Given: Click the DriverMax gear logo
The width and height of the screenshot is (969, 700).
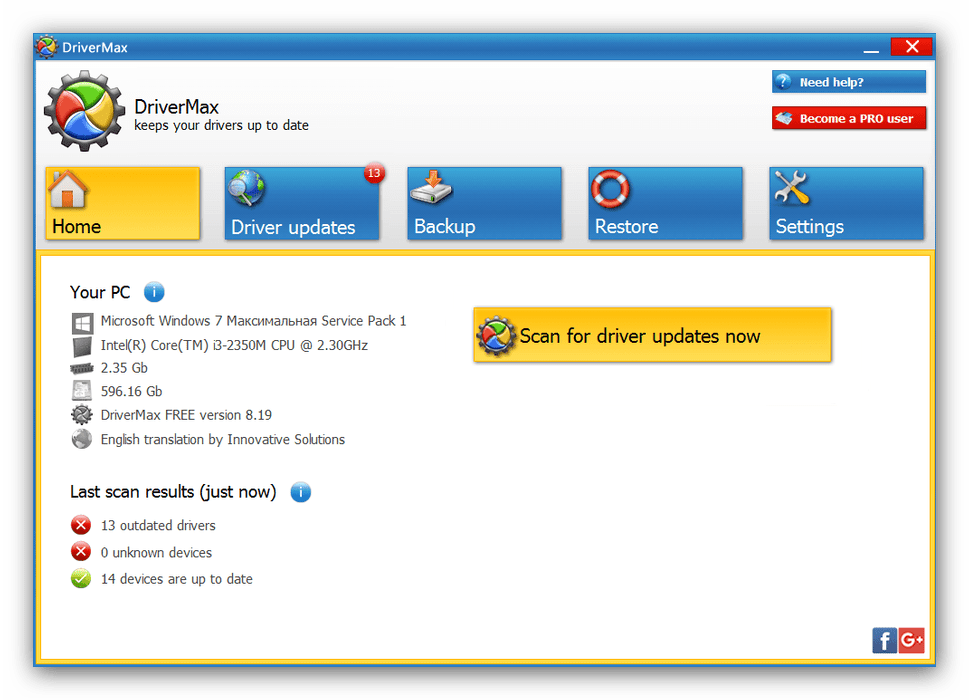Looking at the screenshot, I should [x=84, y=110].
